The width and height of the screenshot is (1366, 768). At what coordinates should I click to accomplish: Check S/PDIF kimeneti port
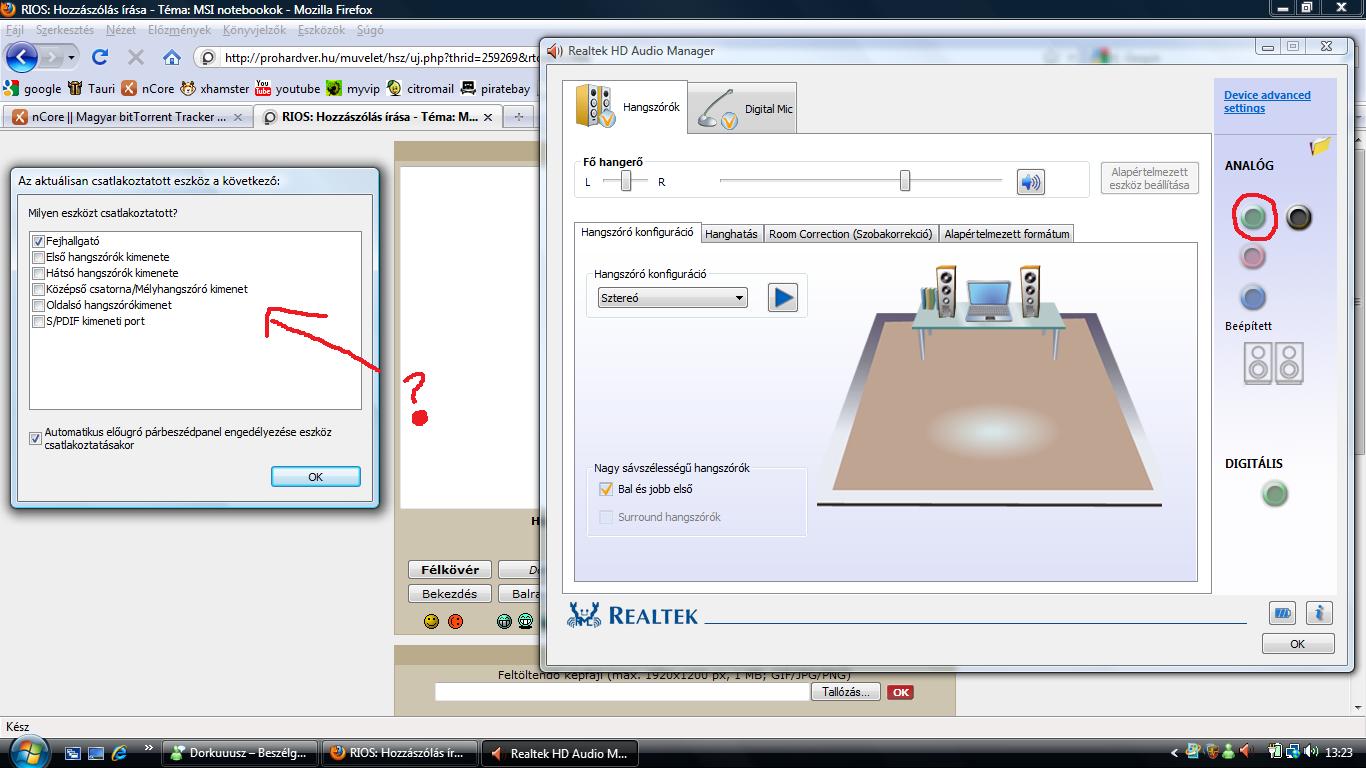coord(38,321)
